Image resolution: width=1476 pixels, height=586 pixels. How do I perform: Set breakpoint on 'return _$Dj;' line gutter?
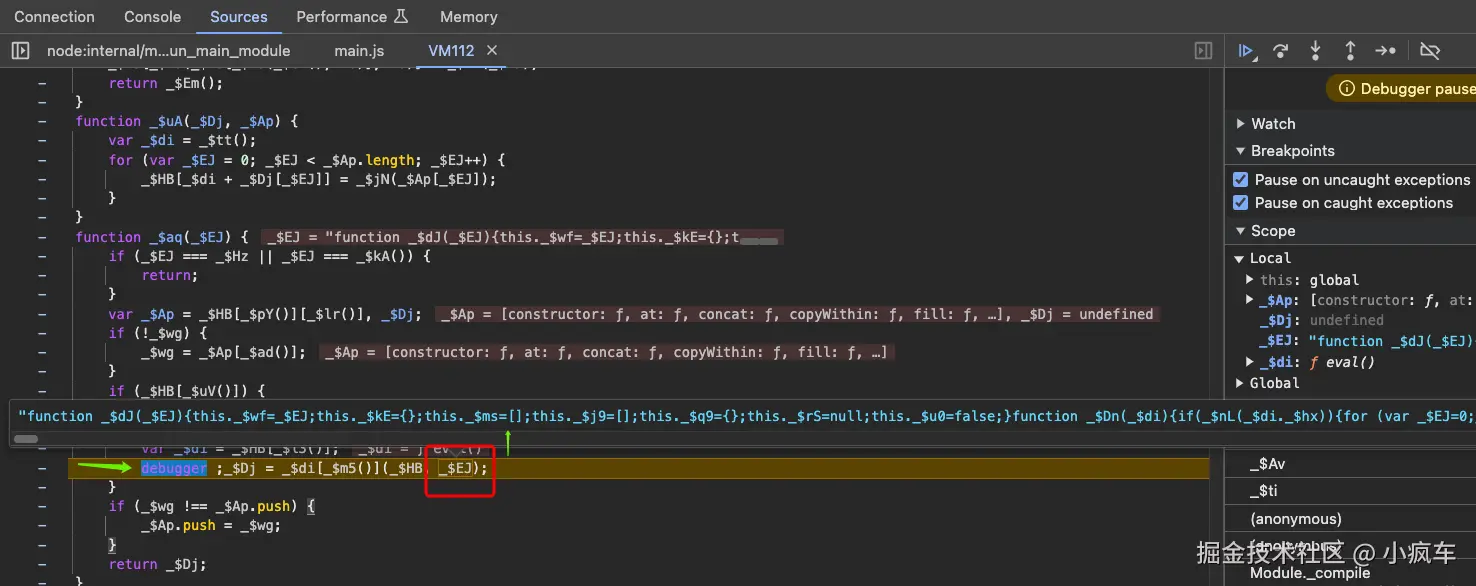click(x=42, y=564)
